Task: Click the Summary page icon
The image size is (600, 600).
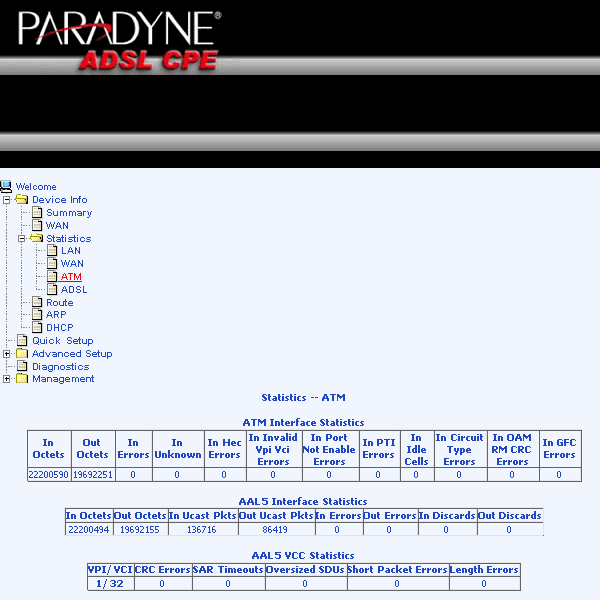Action: (37, 212)
